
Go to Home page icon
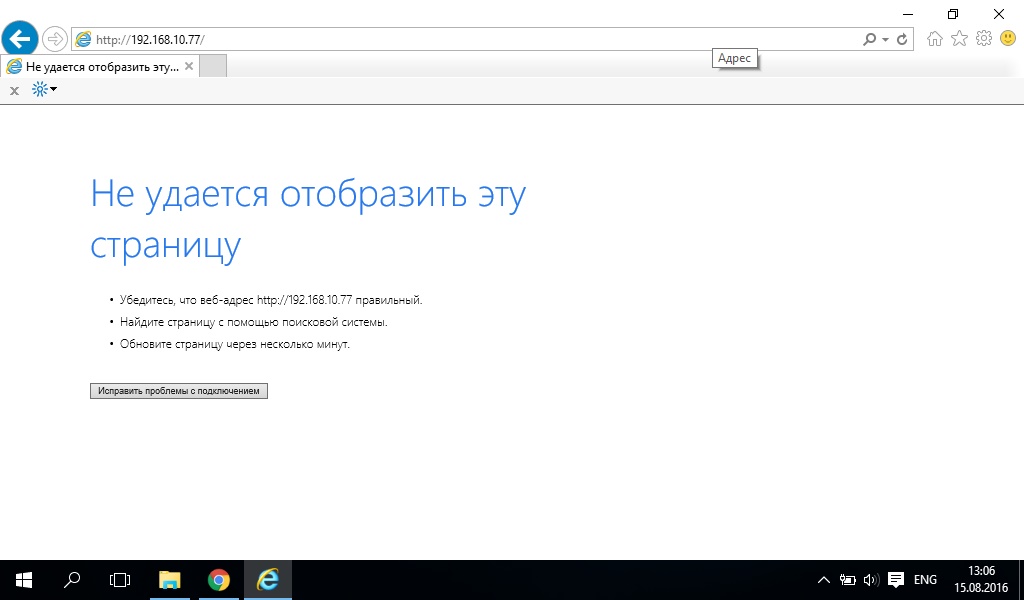coord(935,39)
